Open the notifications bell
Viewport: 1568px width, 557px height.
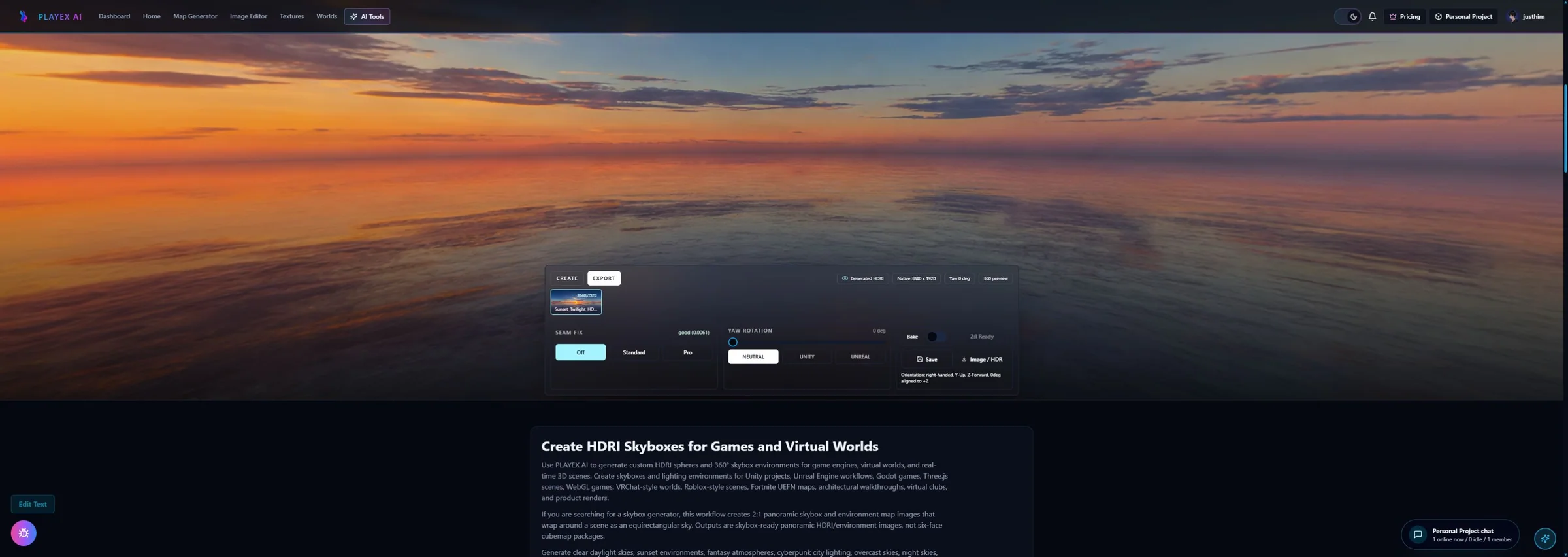tap(1372, 16)
